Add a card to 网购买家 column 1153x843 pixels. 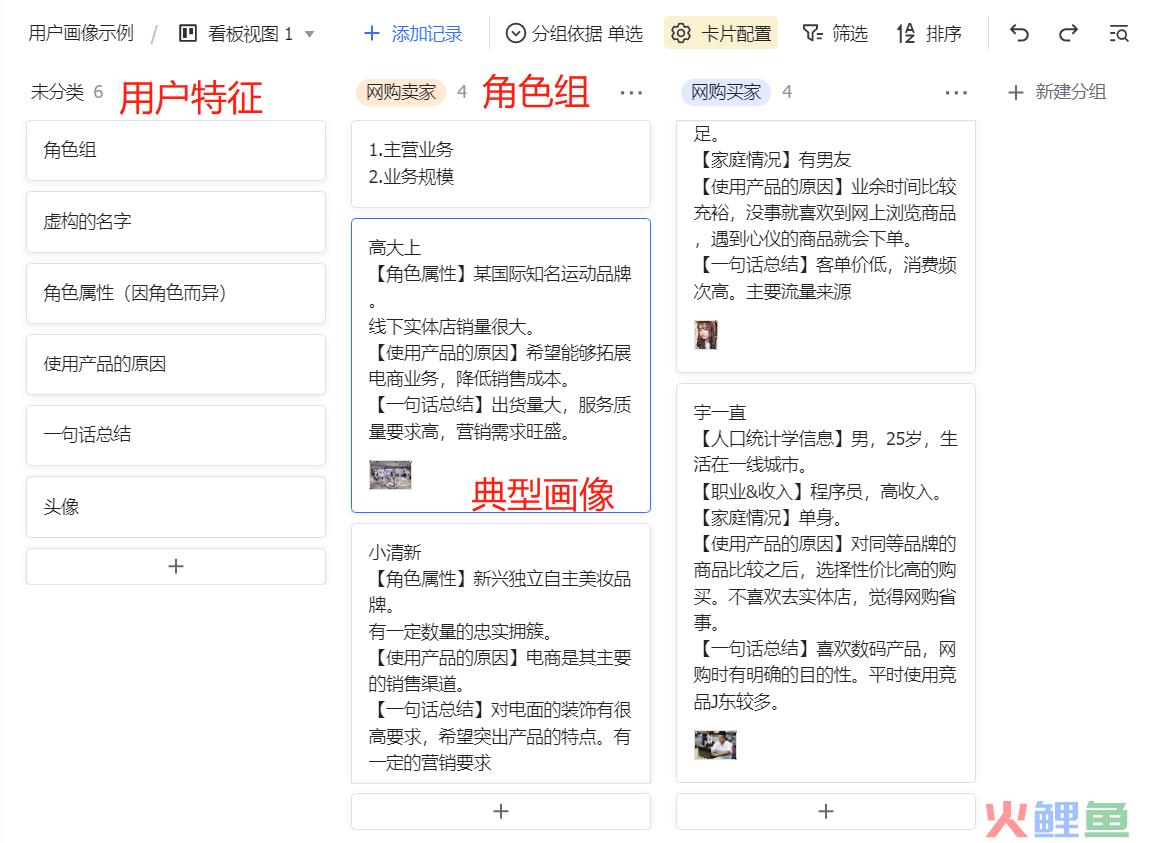point(826,811)
